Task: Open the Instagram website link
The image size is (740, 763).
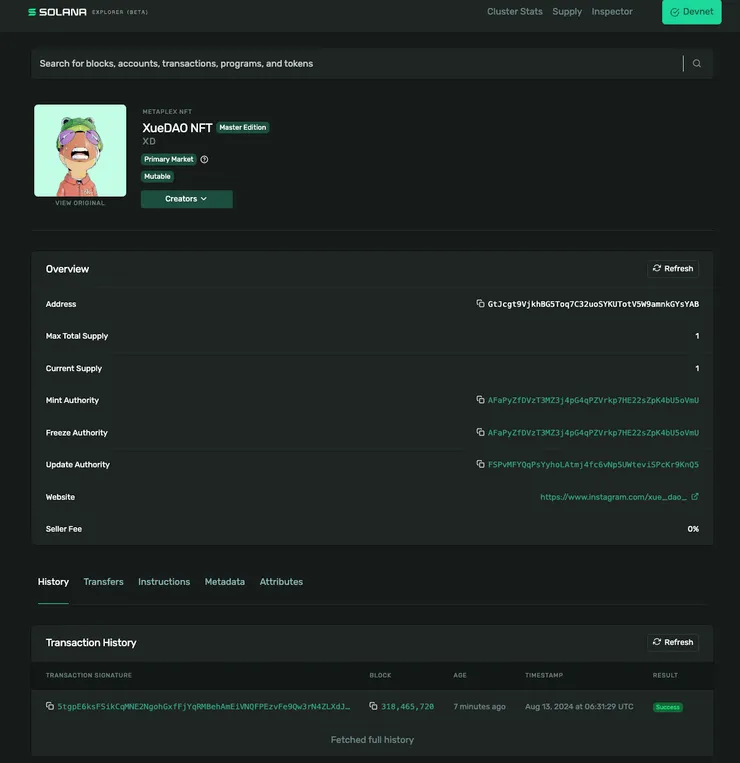Action: pos(614,497)
